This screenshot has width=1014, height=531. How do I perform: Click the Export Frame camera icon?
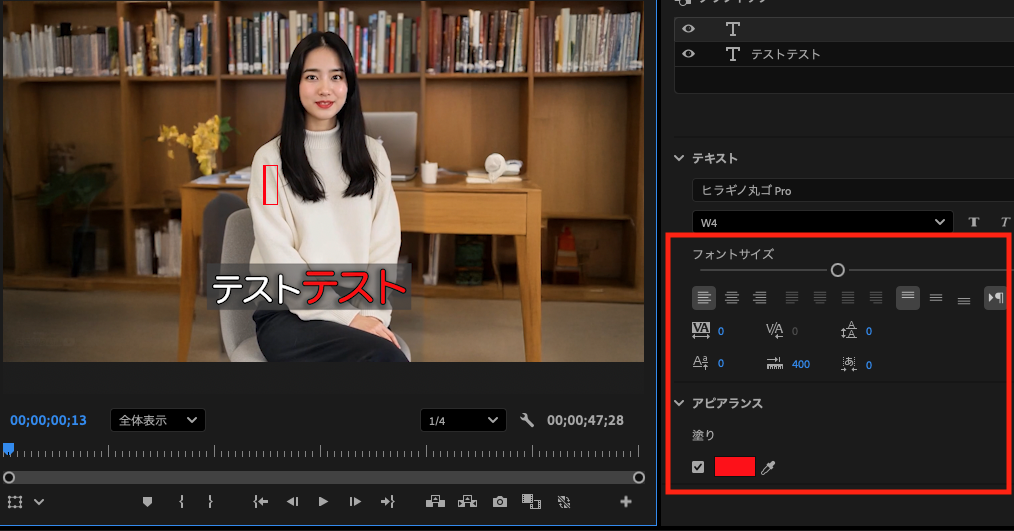click(500, 502)
